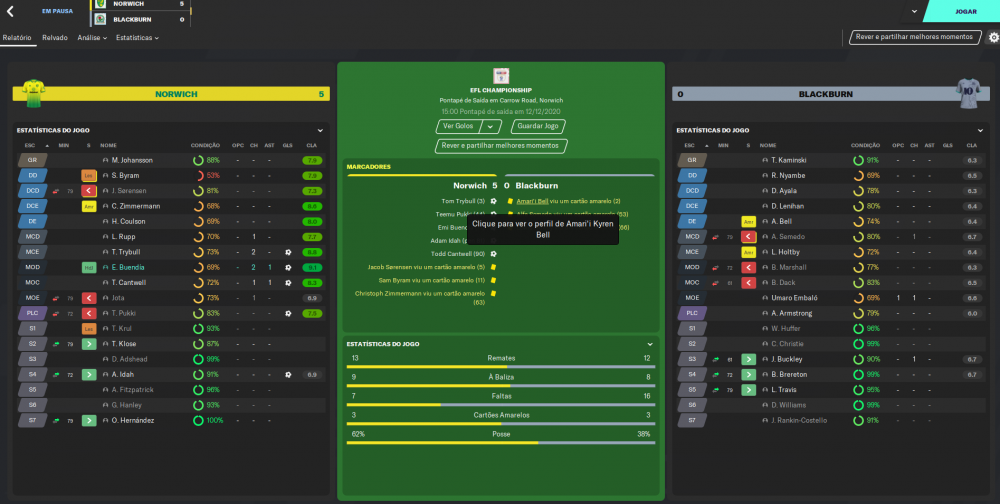Click E. Buendía's green status badge
This screenshot has width=1000, height=504.
(89, 267)
